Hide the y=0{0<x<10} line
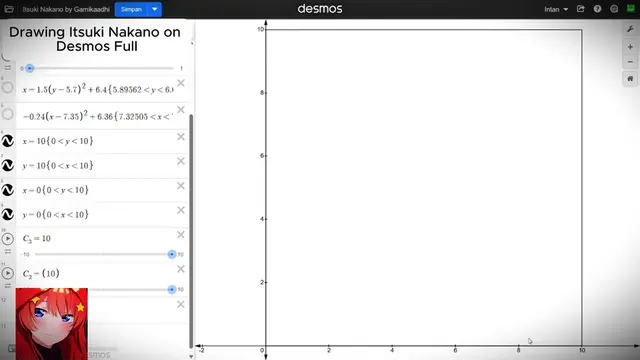640x360 pixels. pyautogui.click(x=7, y=214)
